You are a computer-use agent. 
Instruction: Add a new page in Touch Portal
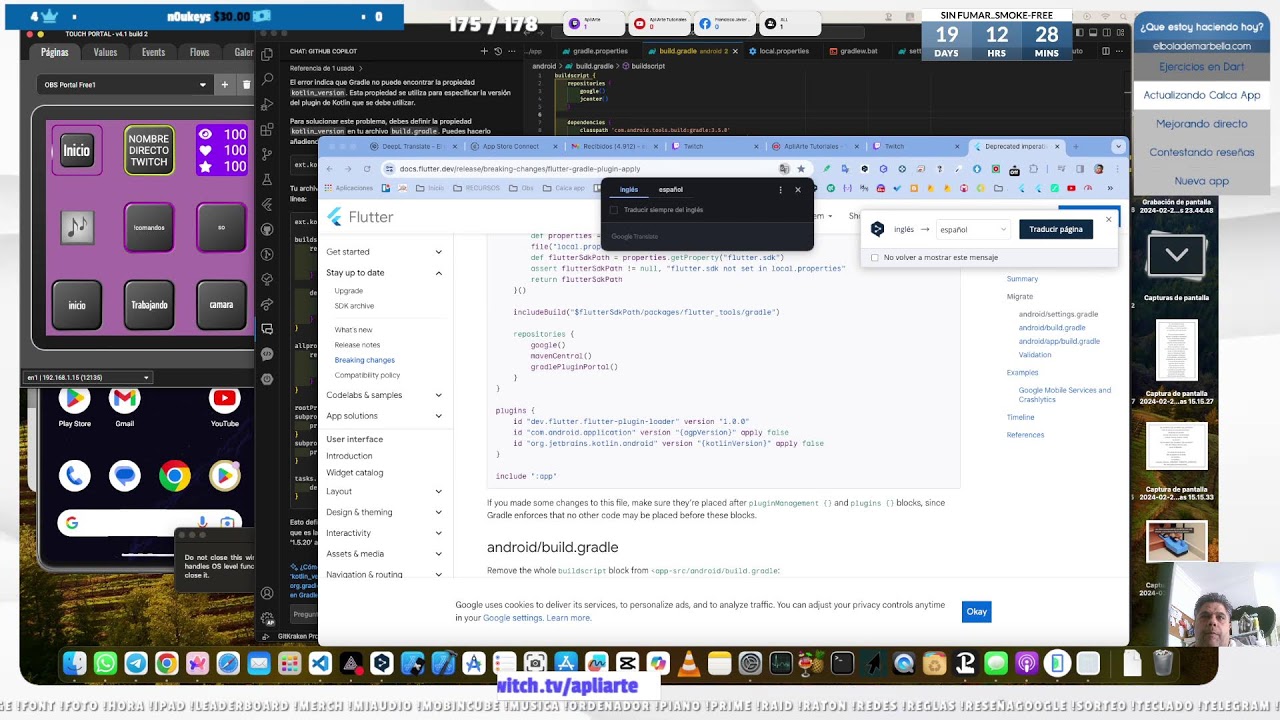tap(224, 85)
